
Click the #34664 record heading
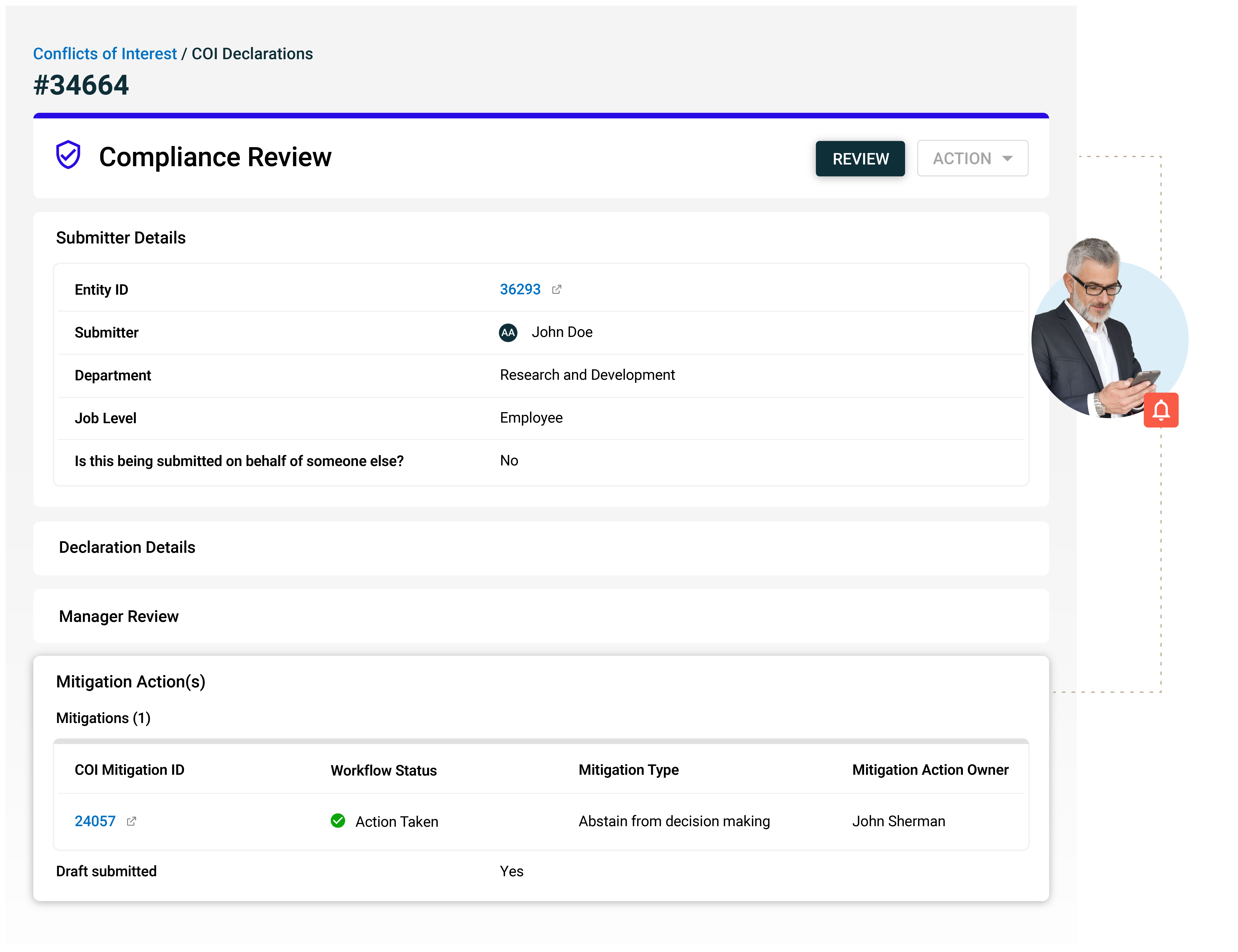click(x=81, y=85)
